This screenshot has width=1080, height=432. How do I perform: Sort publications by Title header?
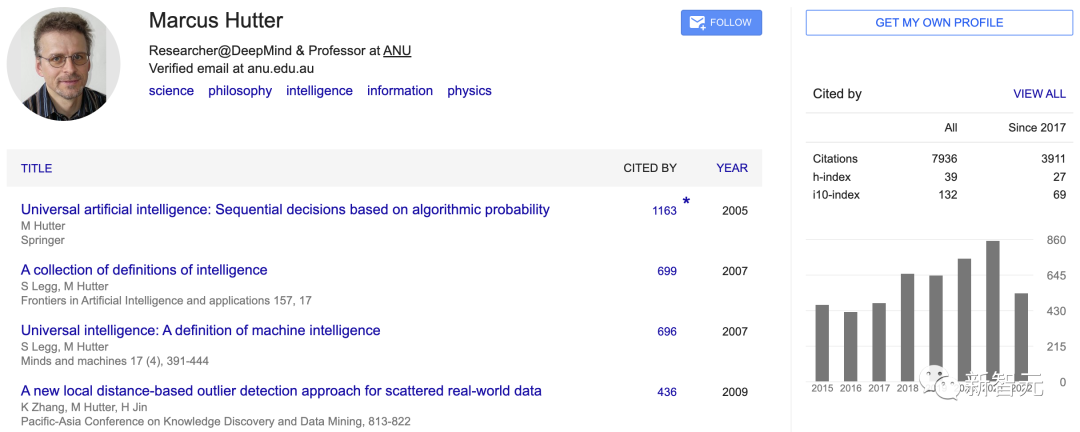(36, 168)
